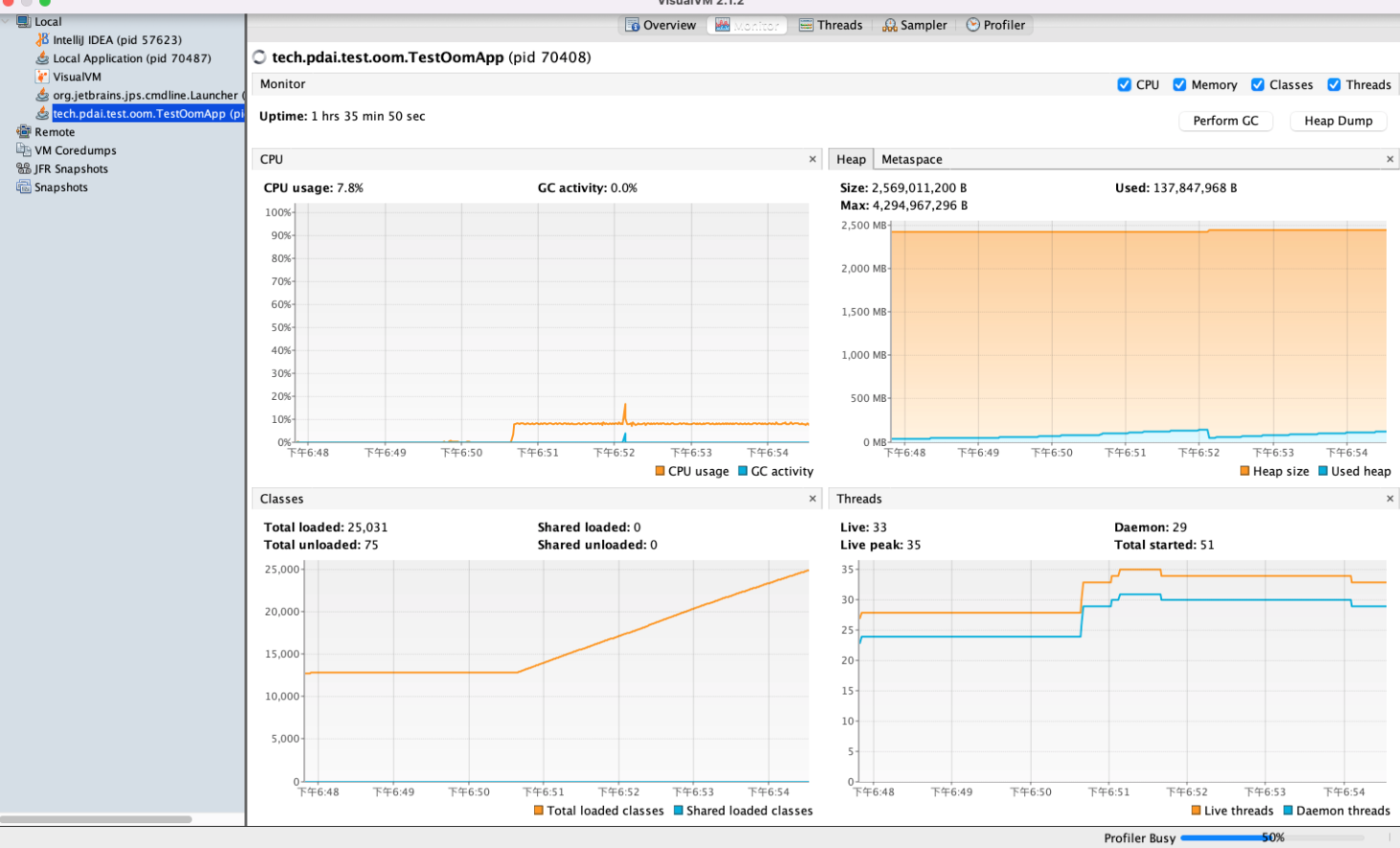Select the VM Coredumps node

pyautogui.click(x=76, y=150)
